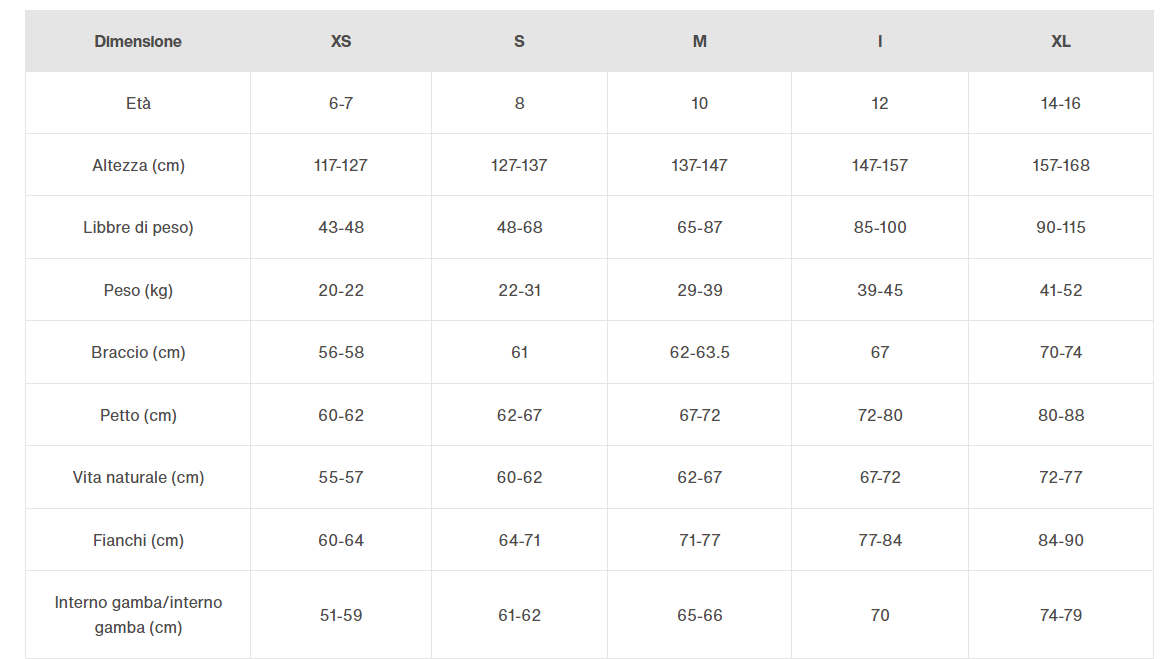The height and width of the screenshot is (659, 1171).
Task: Click the 14-16 age cell
Action: tap(1060, 103)
